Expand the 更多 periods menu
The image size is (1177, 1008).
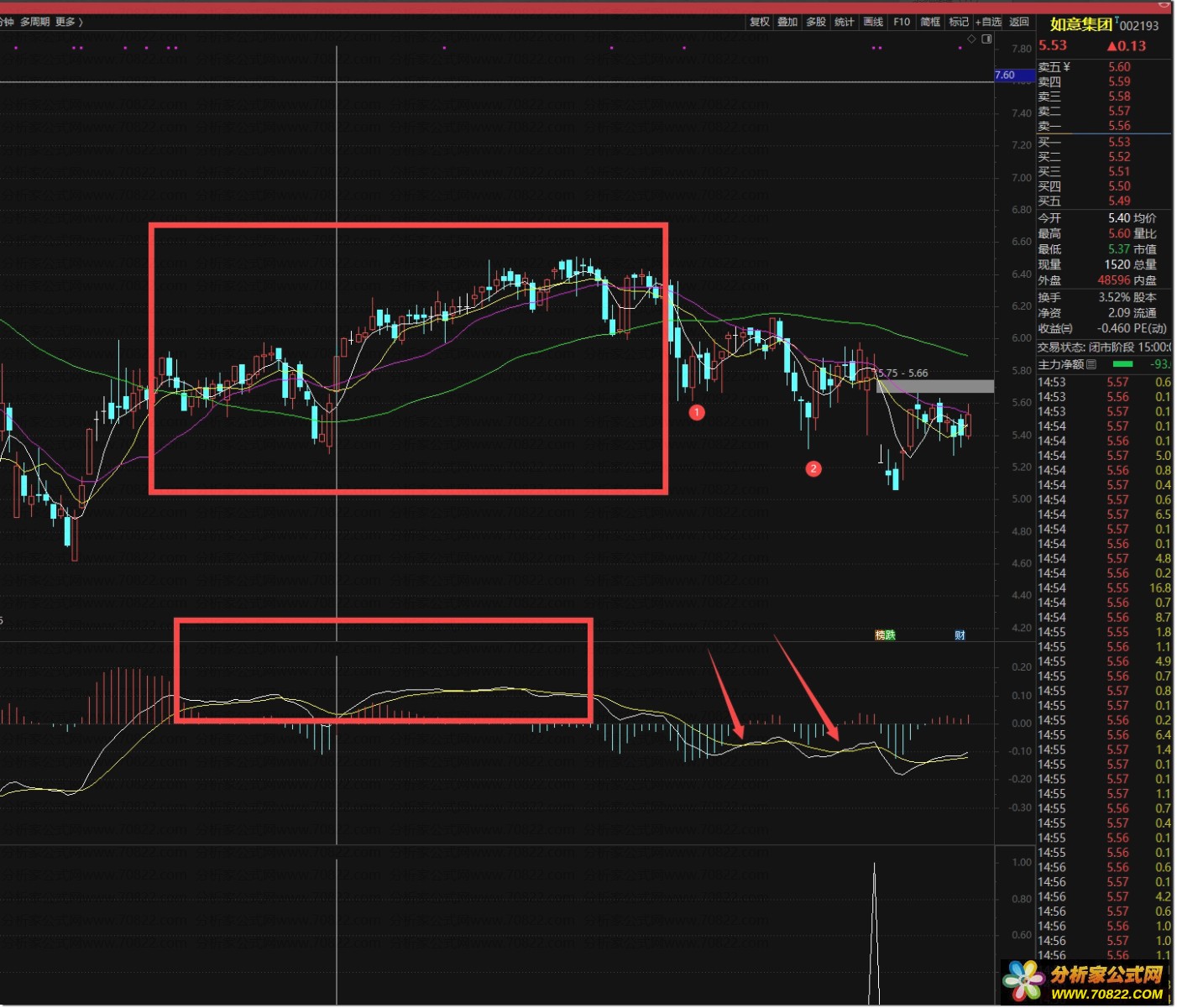pos(69,22)
